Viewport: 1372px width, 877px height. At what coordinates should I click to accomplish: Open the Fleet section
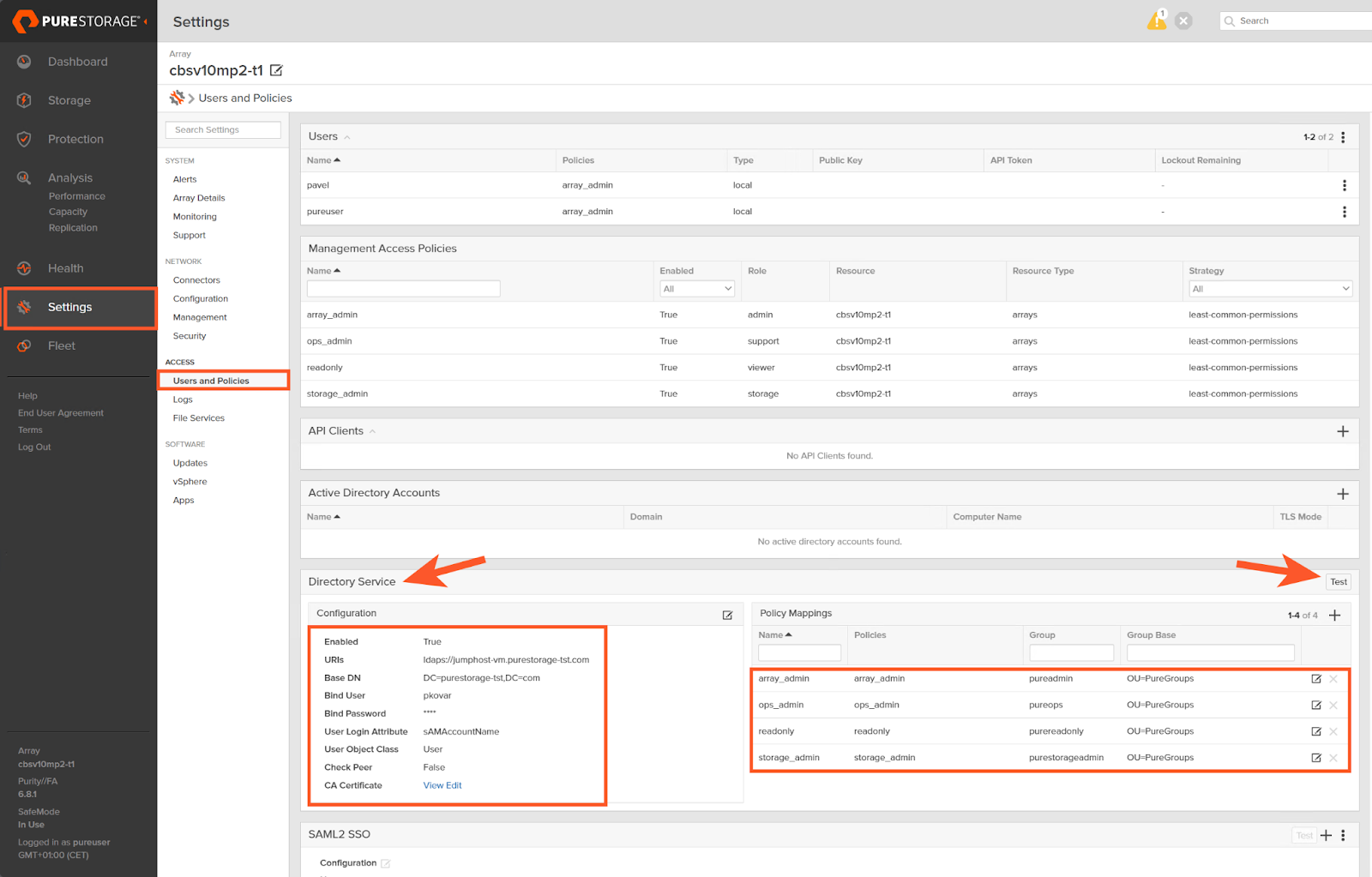coord(62,345)
